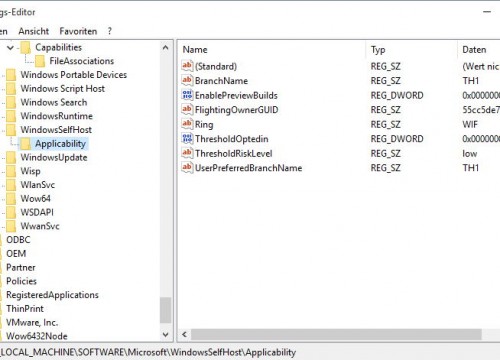
Task: Click REG_DWORD type in EnablePreviewBuilds row
Action: click(397, 95)
